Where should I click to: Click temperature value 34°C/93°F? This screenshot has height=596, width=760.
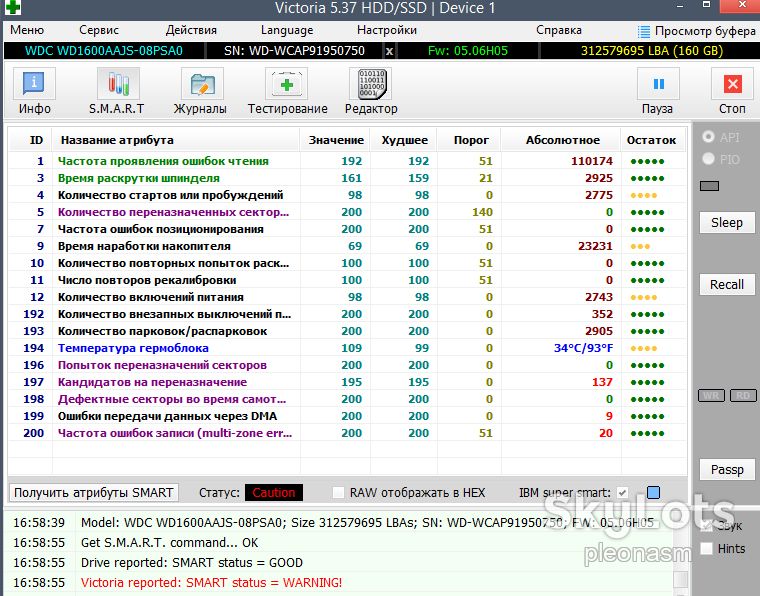coord(583,348)
